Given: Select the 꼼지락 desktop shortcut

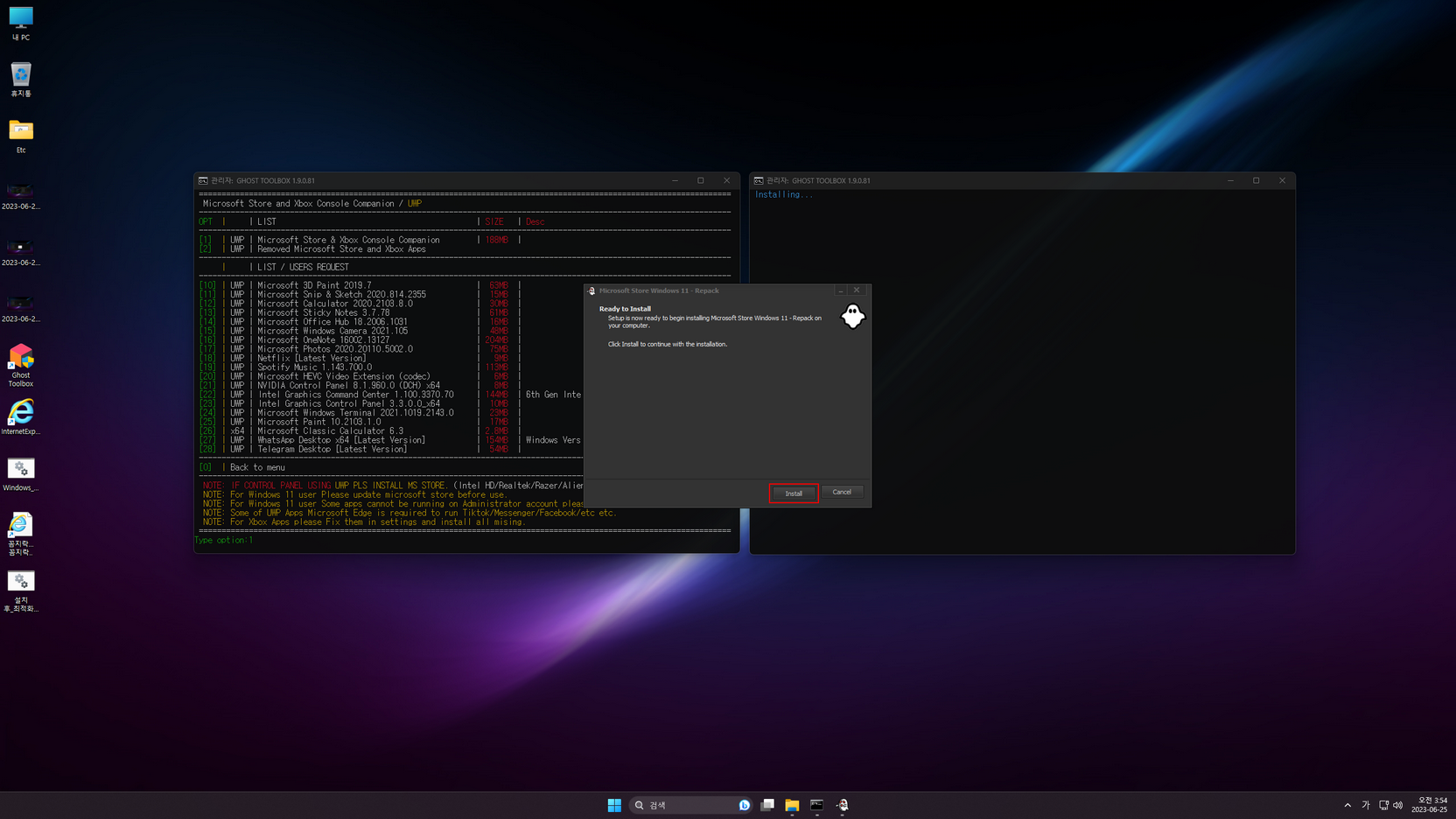Looking at the screenshot, I should [x=21, y=535].
